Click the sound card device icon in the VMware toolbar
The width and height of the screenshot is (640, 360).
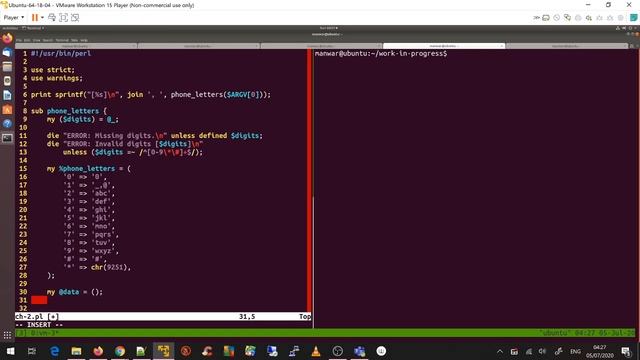589,18
